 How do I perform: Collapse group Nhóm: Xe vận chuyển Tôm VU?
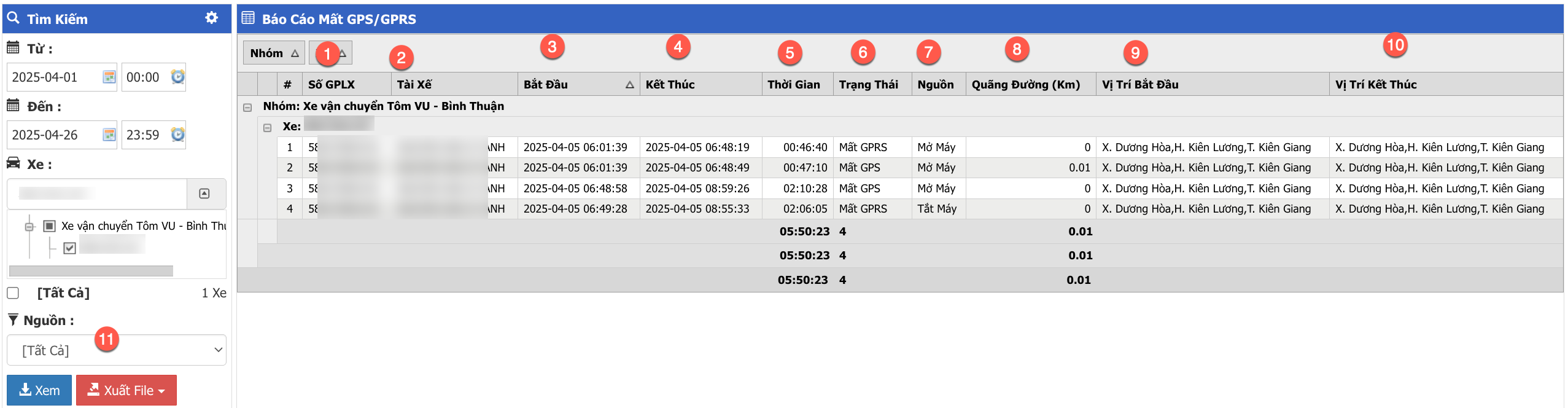tap(247, 107)
